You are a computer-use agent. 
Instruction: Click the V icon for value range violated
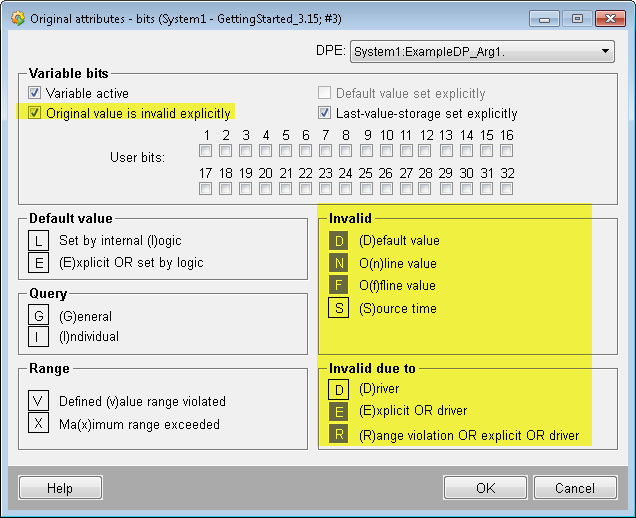40,402
